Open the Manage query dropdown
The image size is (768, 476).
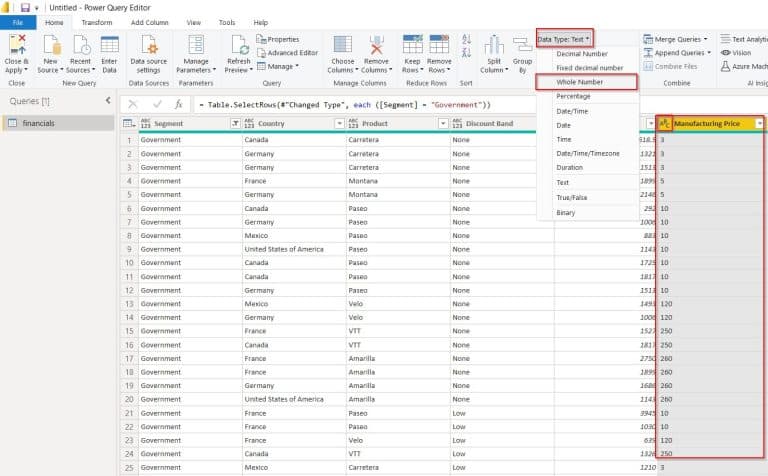point(278,66)
